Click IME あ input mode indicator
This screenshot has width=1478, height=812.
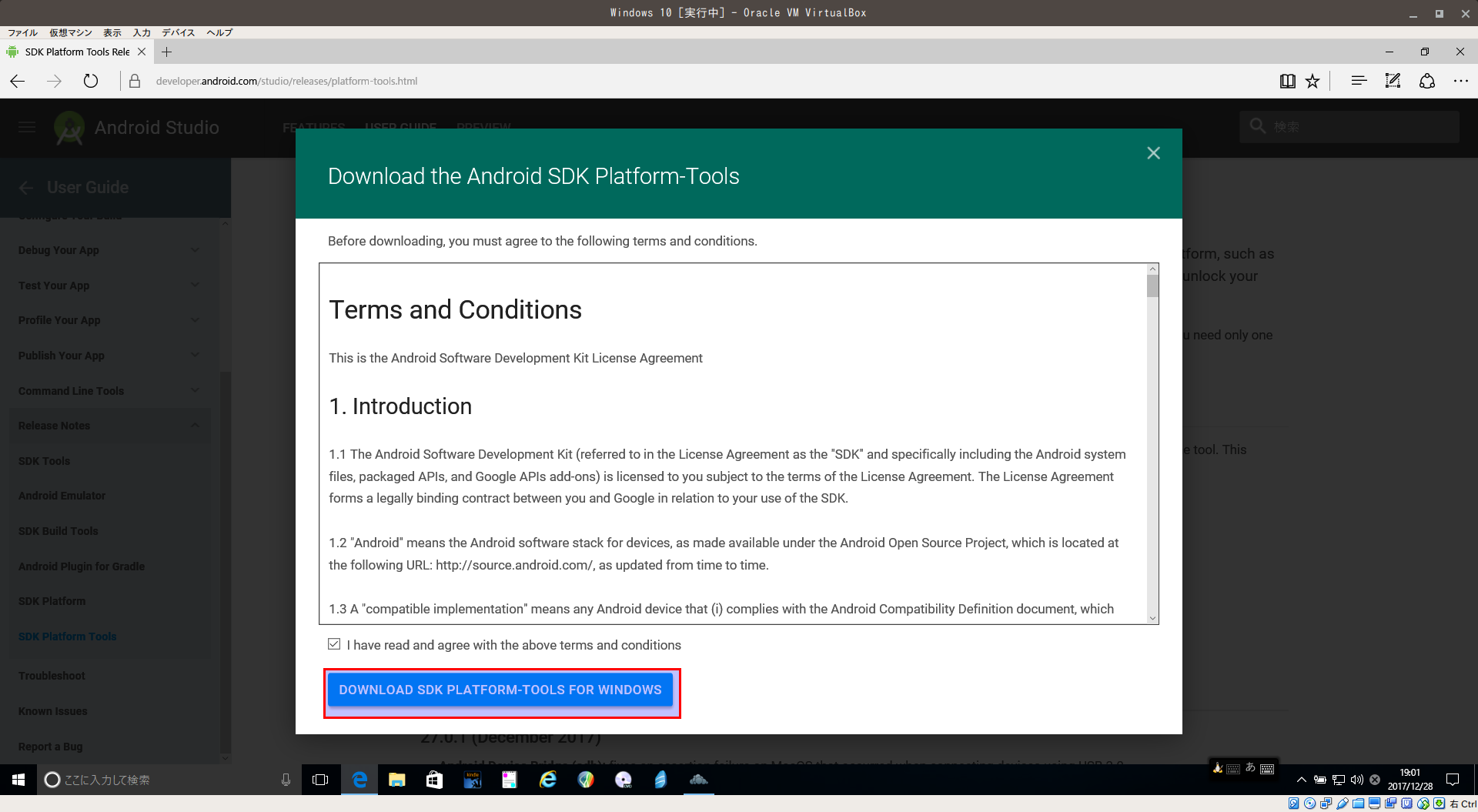[1250, 767]
